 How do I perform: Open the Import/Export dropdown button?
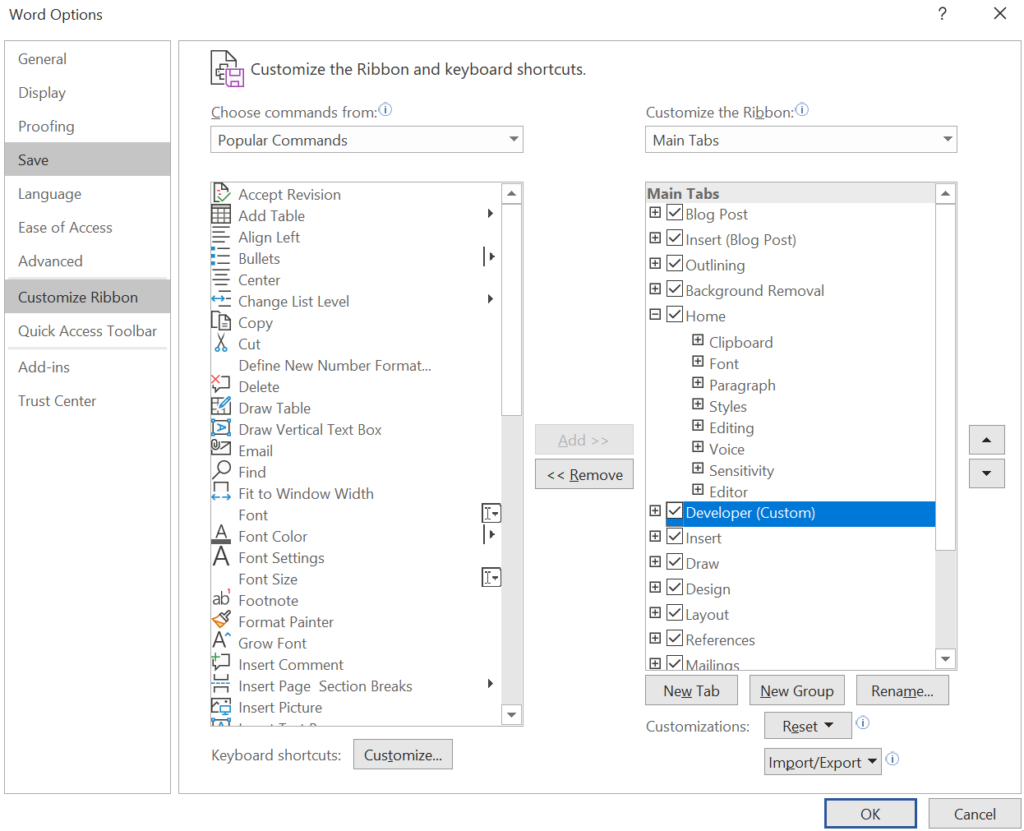point(822,762)
